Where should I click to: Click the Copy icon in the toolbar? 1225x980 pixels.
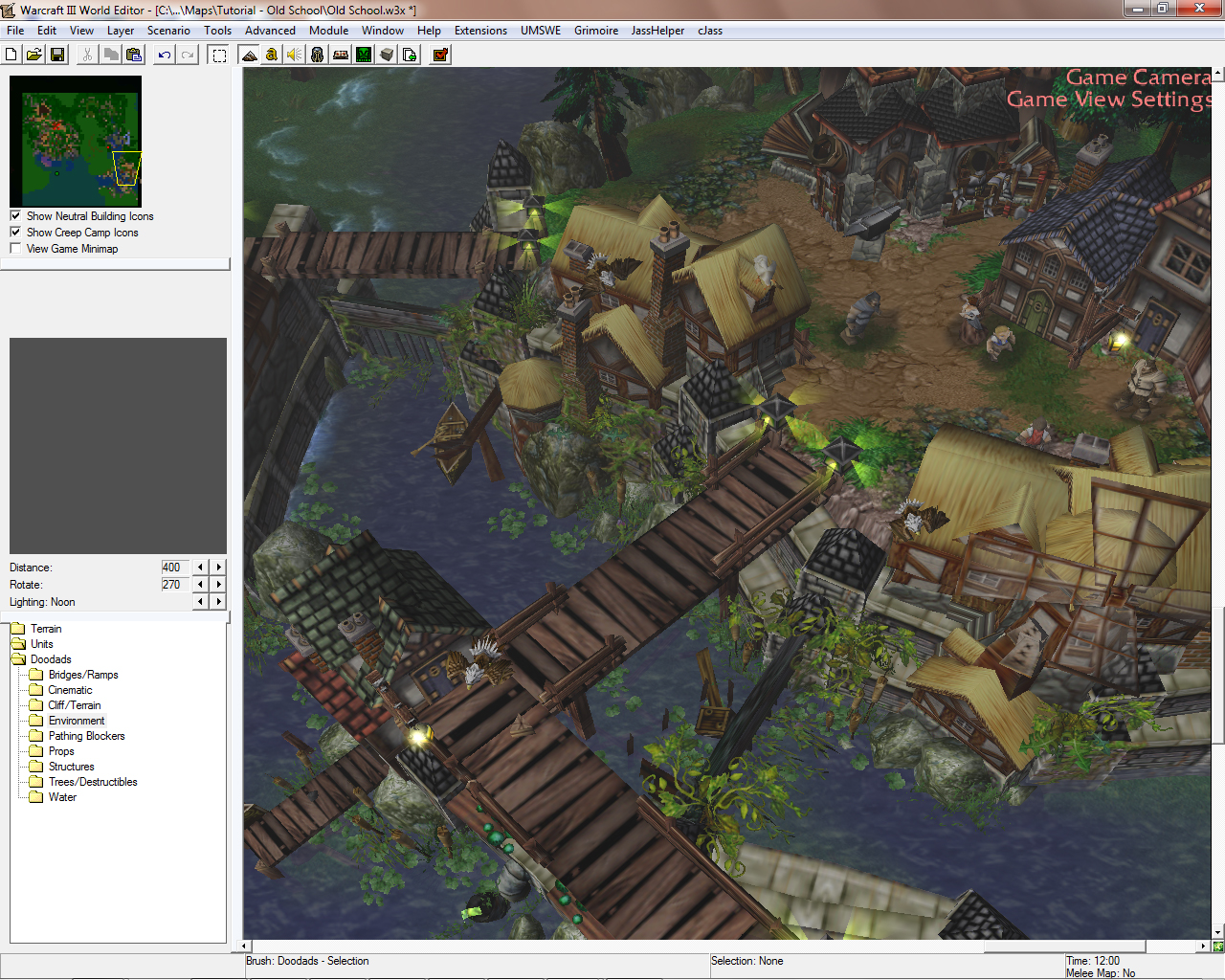pos(111,55)
